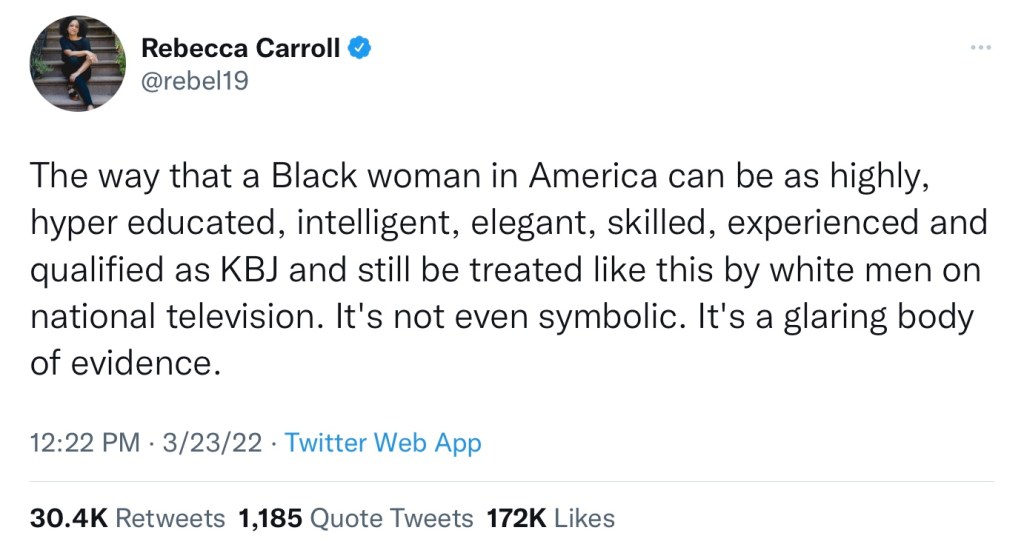This screenshot has width=1024, height=553.
Task: Click the 12:22 PM timestamp
Action: (x=84, y=443)
